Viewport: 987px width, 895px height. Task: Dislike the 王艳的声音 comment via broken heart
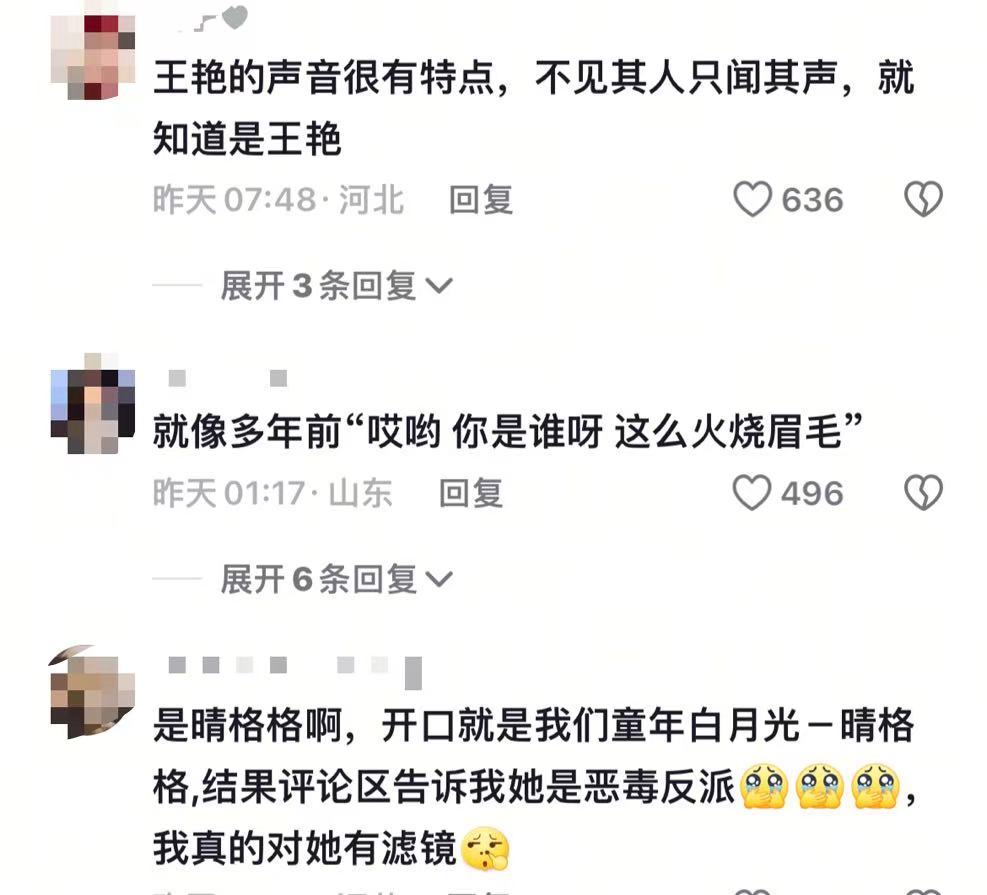pyautogui.click(x=923, y=199)
